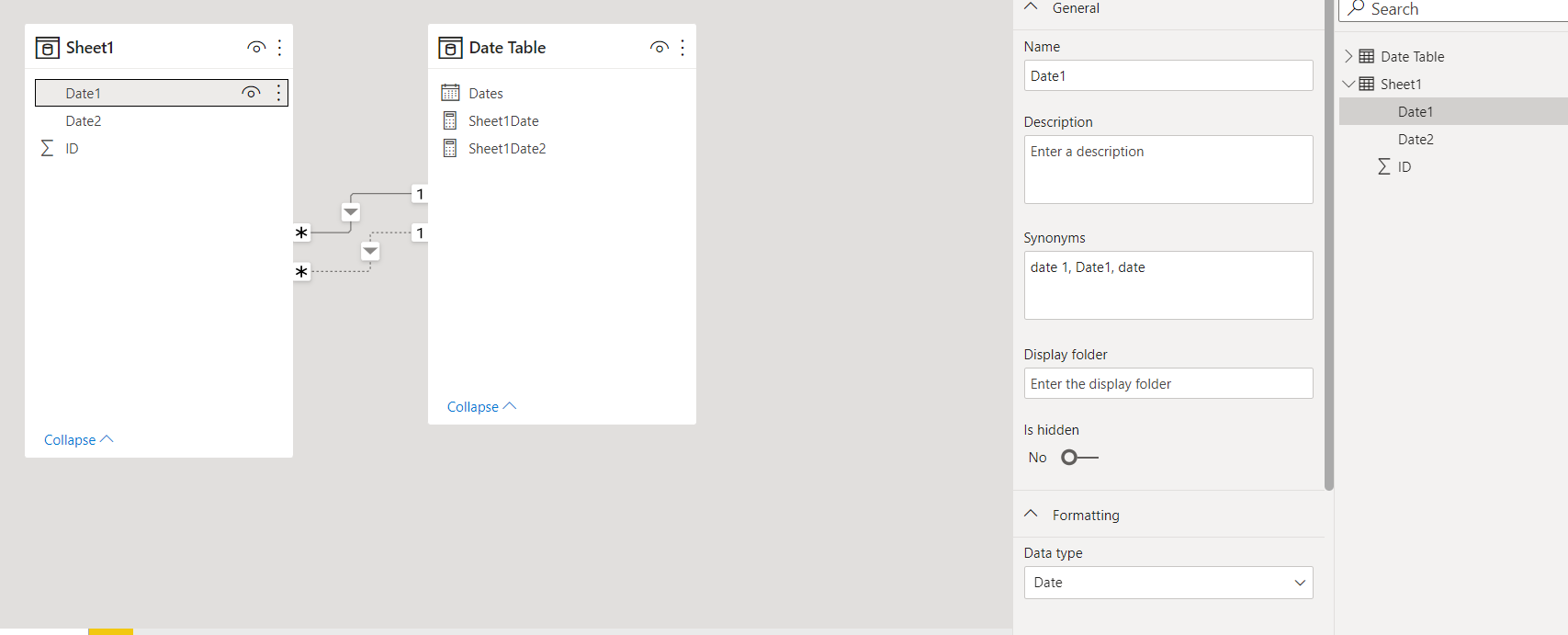The width and height of the screenshot is (1568, 635).
Task: Click the filter direction arrow on dashed relationship
Action: (370, 251)
